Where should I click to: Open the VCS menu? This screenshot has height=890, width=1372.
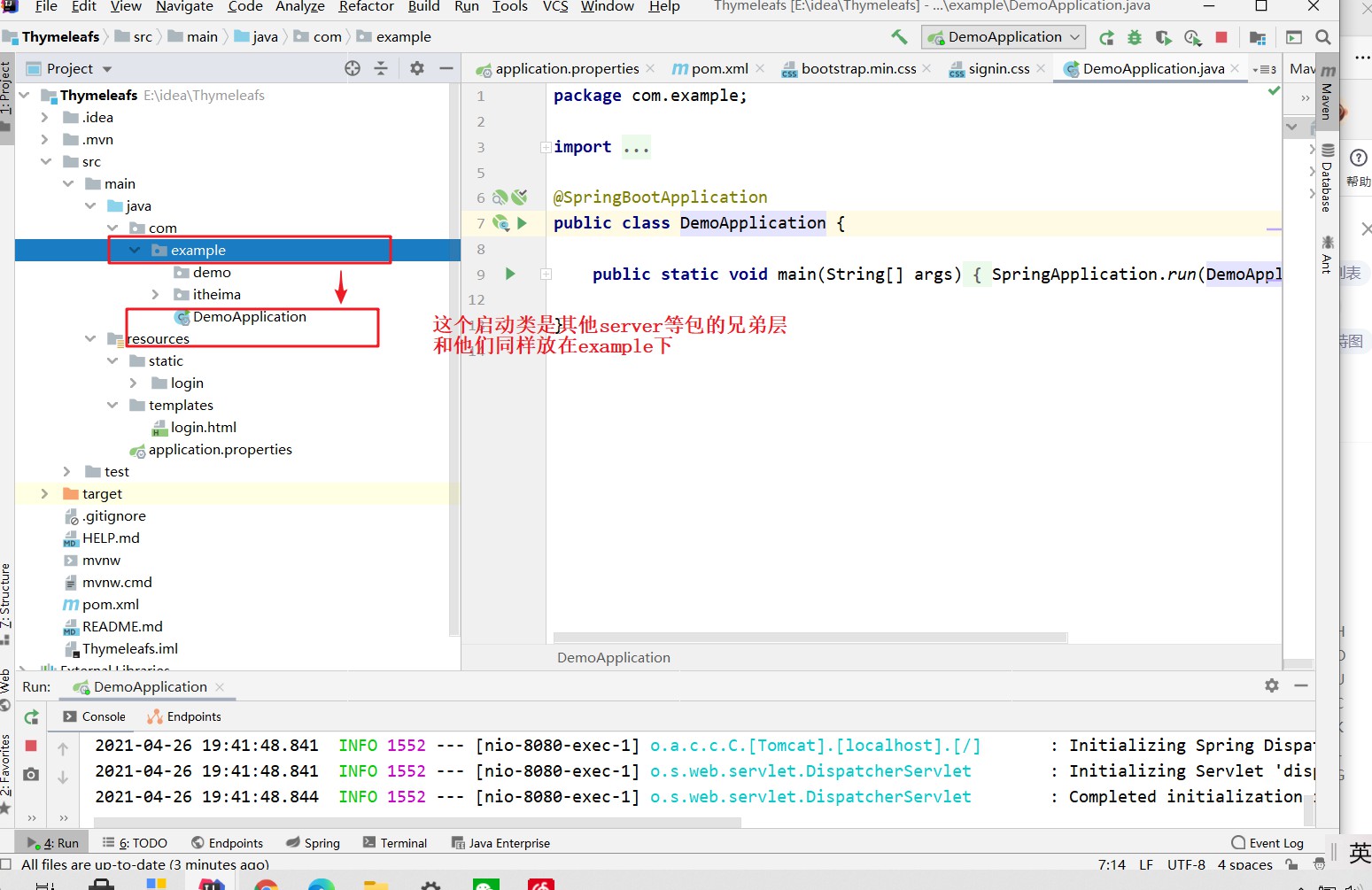(x=555, y=6)
